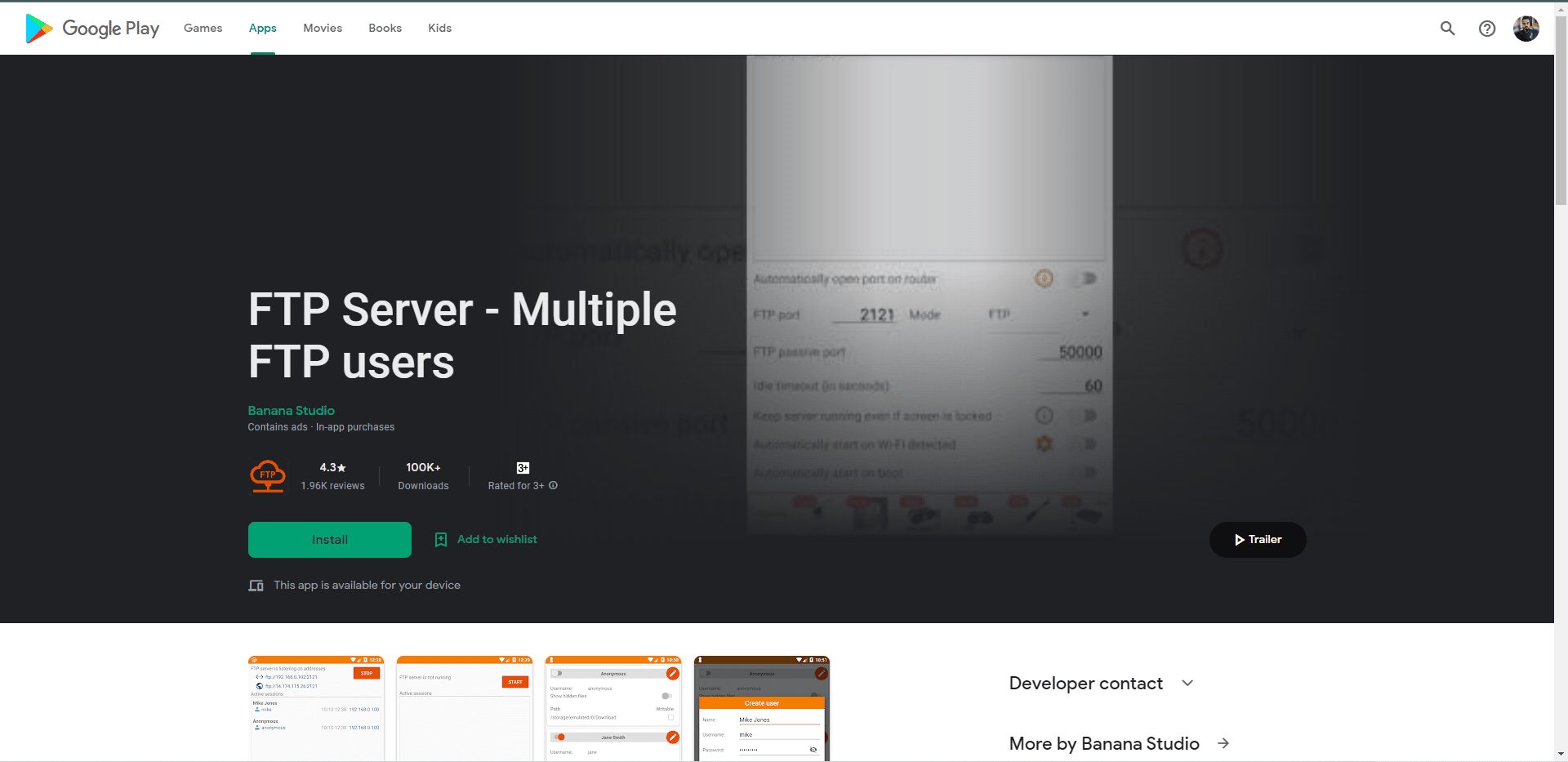
Task: Click Rated for 3+ label
Action: pyautogui.click(x=516, y=486)
